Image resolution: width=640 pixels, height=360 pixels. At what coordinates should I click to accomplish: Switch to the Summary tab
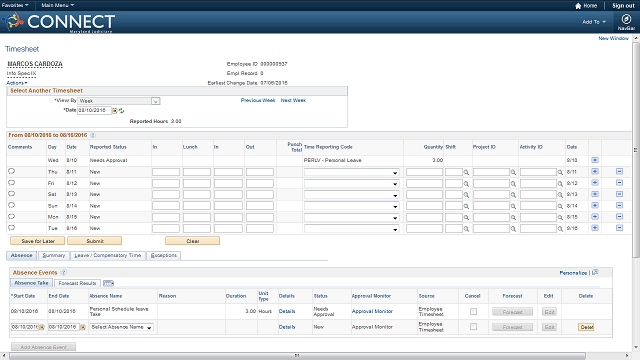click(54, 256)
